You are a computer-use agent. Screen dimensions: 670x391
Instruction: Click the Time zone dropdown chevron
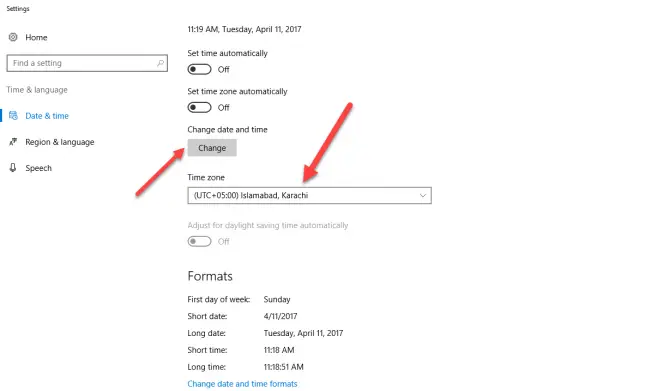(x=423, y=195)
